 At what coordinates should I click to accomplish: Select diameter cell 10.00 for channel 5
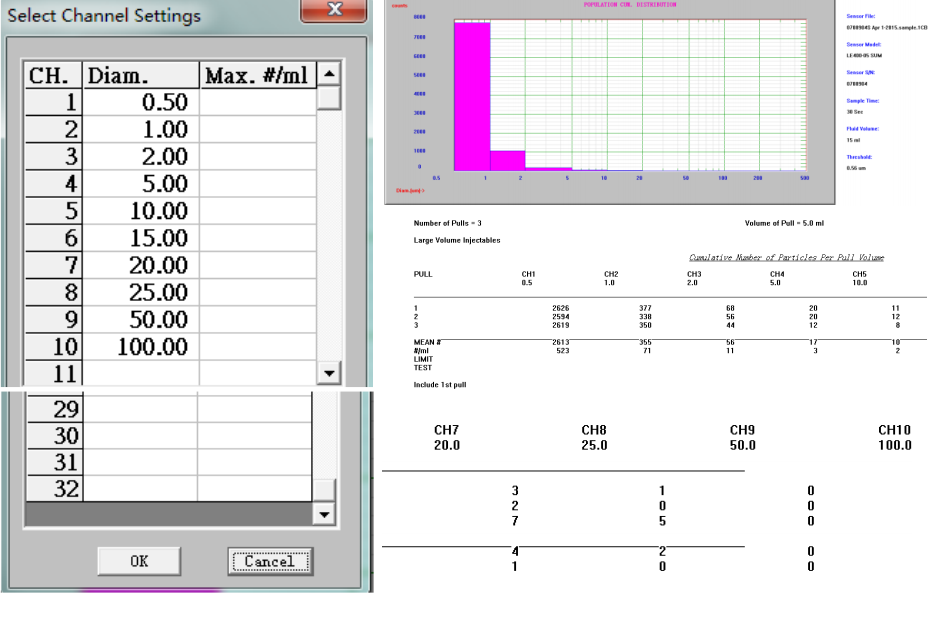[x=141, y=211]
